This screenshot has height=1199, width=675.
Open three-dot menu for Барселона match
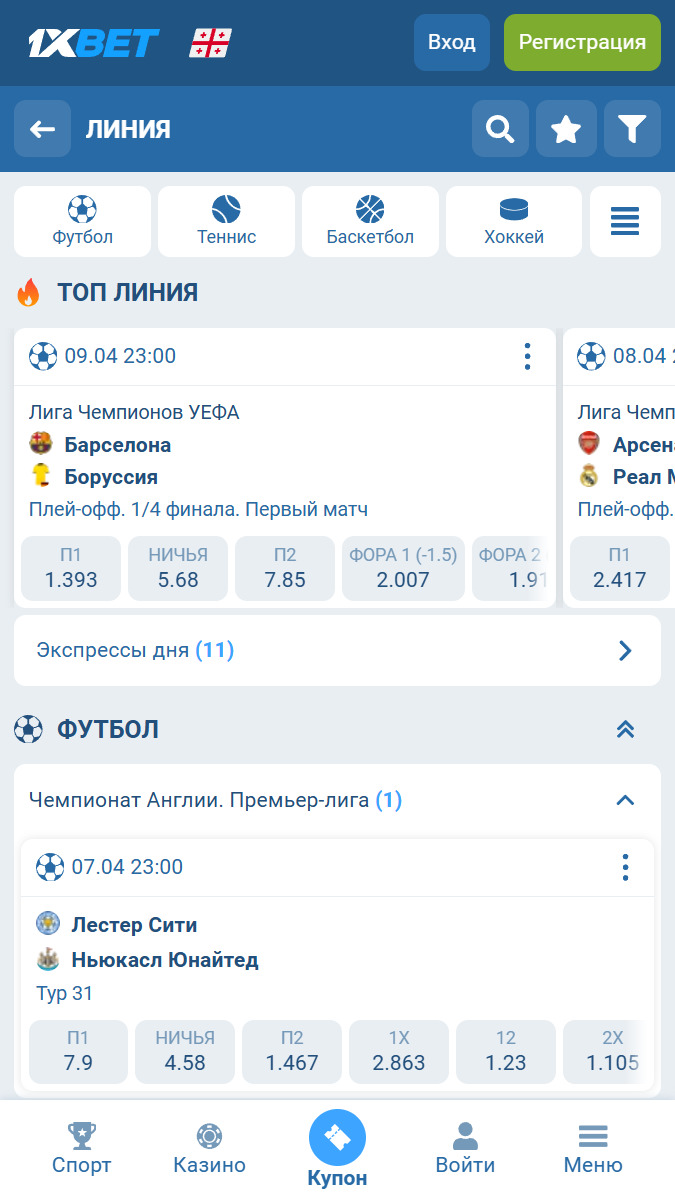(527, 356)
